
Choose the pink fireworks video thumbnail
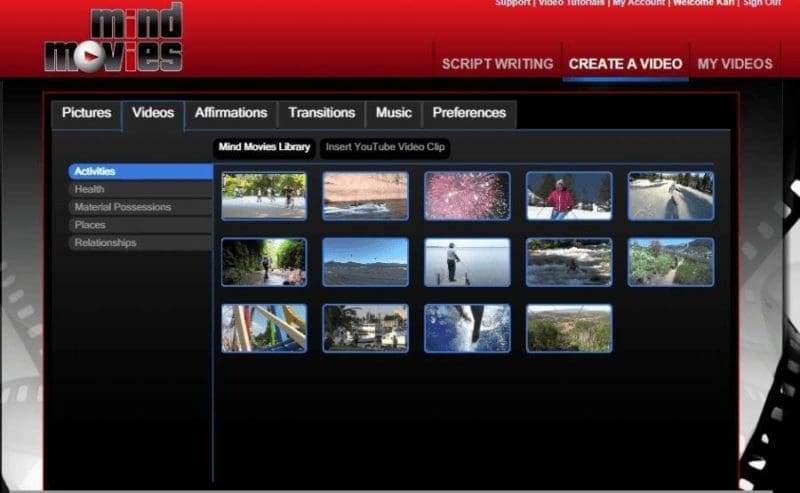pos(467,196)
